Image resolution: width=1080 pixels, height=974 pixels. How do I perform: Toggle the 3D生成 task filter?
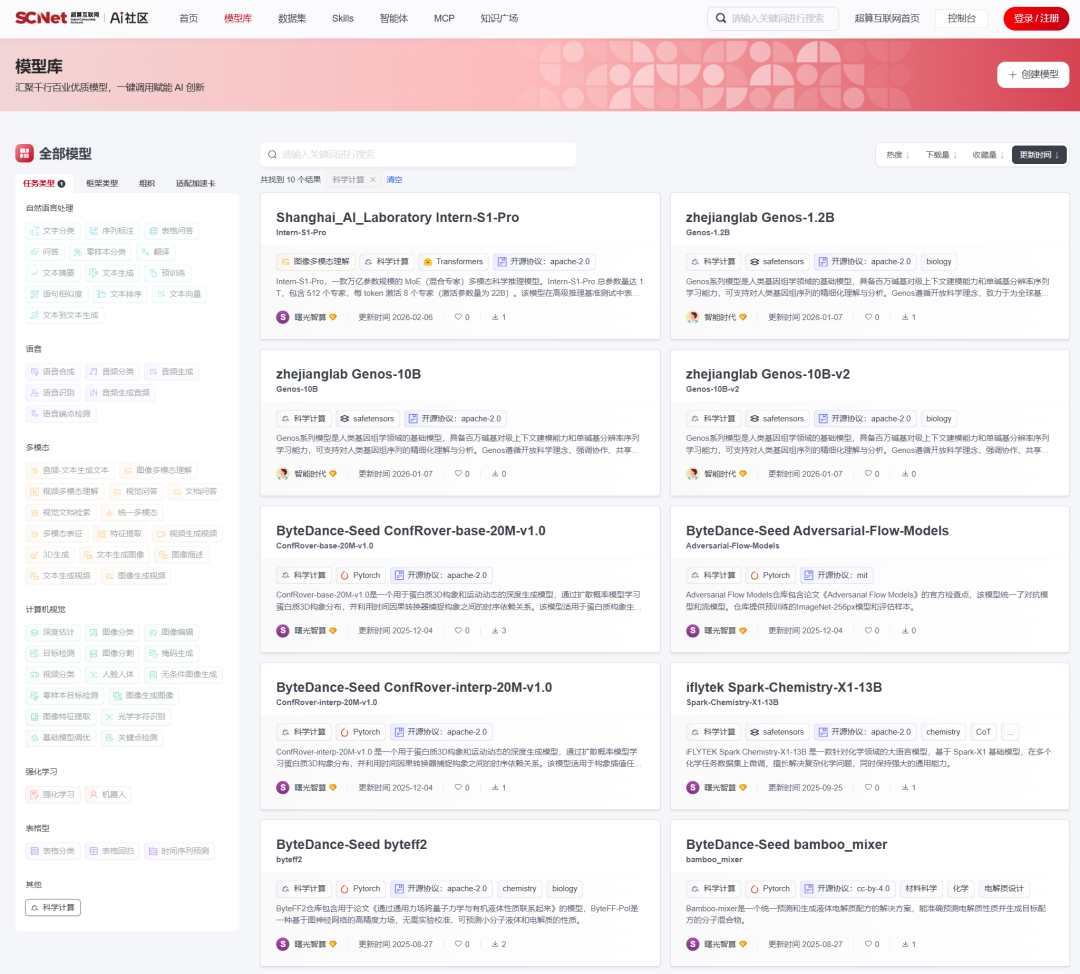tap(50, 555)
